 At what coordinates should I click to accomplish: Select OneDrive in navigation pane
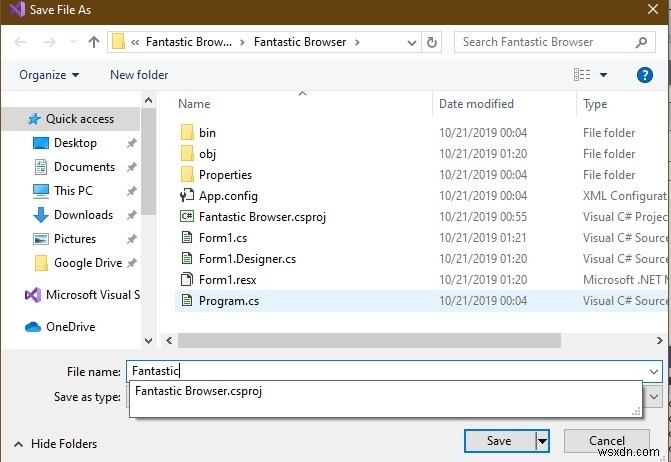(x=60, y=327)
